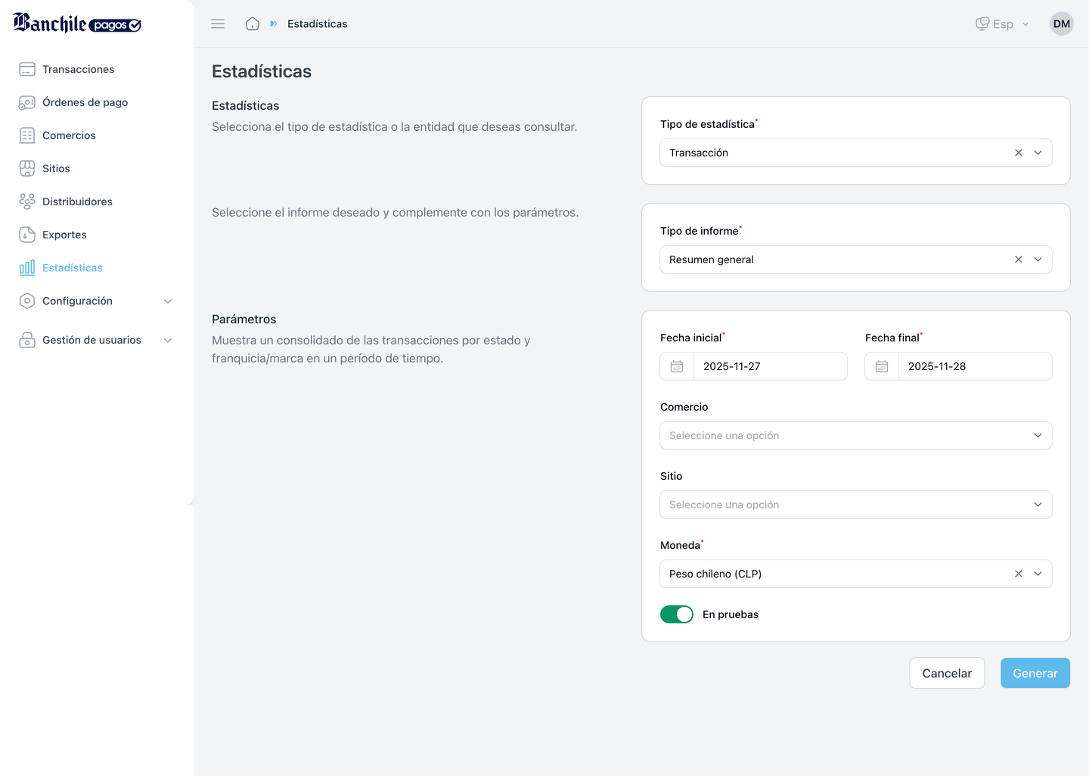Screen dimensions: 1090x776
Task: Click the Comercios sidebar icon
Action: 27,135
